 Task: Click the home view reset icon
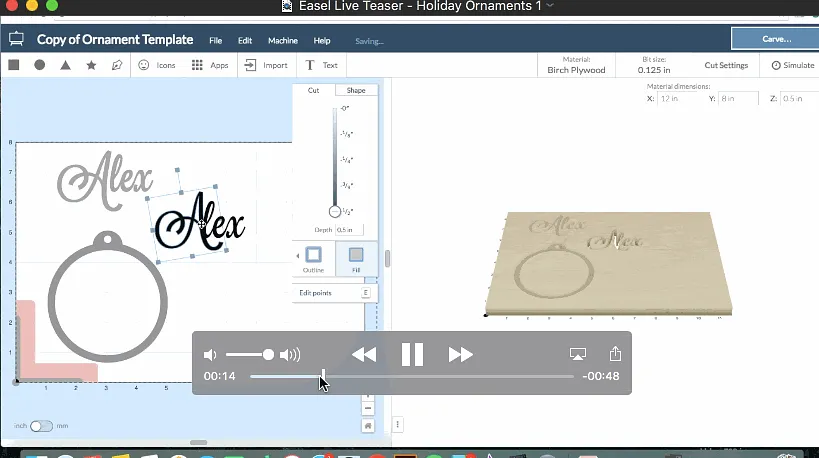[x=368, y=426]
